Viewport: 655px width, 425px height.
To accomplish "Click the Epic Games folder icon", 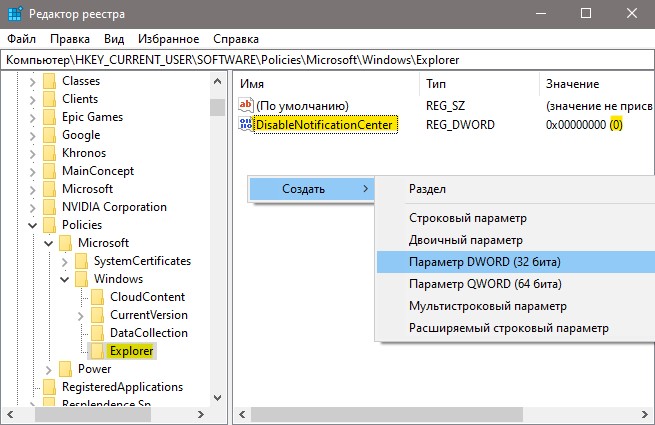I will (x=50, y=117).
